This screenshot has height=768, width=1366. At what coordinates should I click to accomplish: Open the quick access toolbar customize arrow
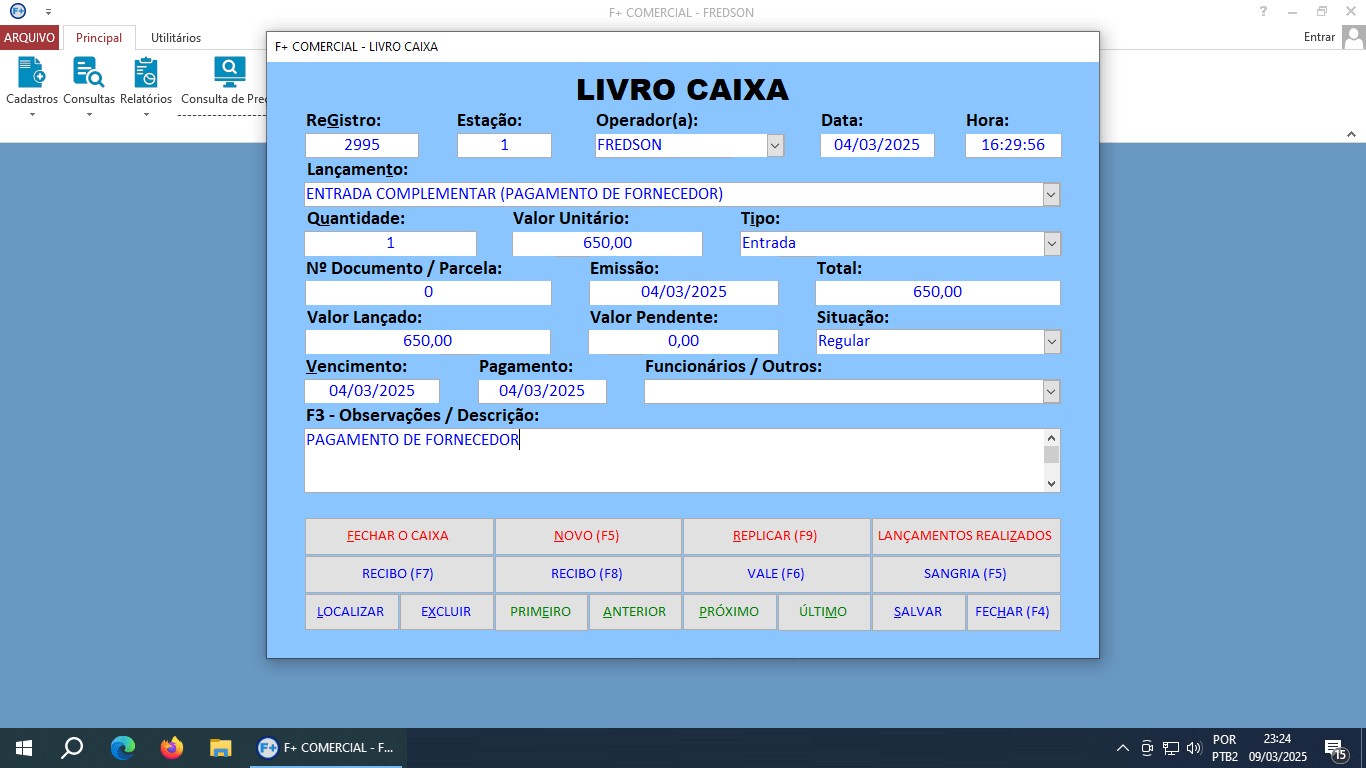[48, 12]
